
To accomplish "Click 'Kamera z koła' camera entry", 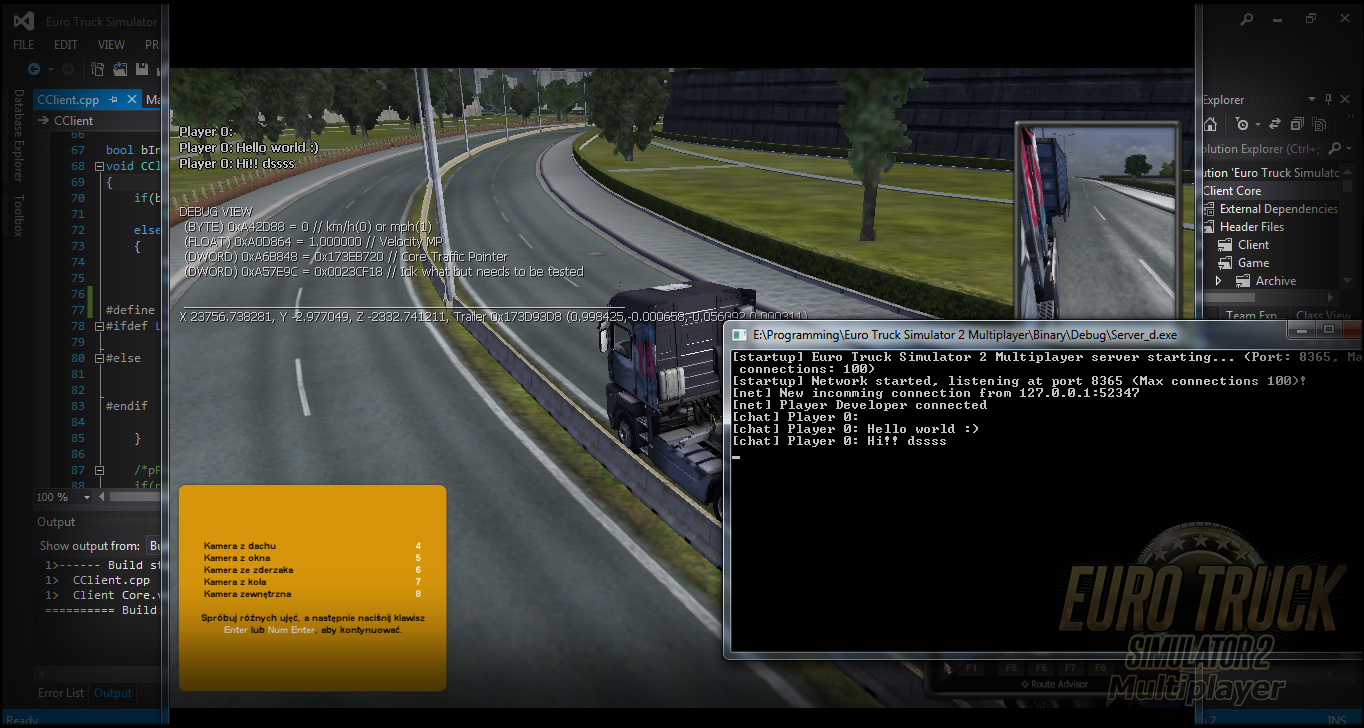I will (x=235, y=582).
